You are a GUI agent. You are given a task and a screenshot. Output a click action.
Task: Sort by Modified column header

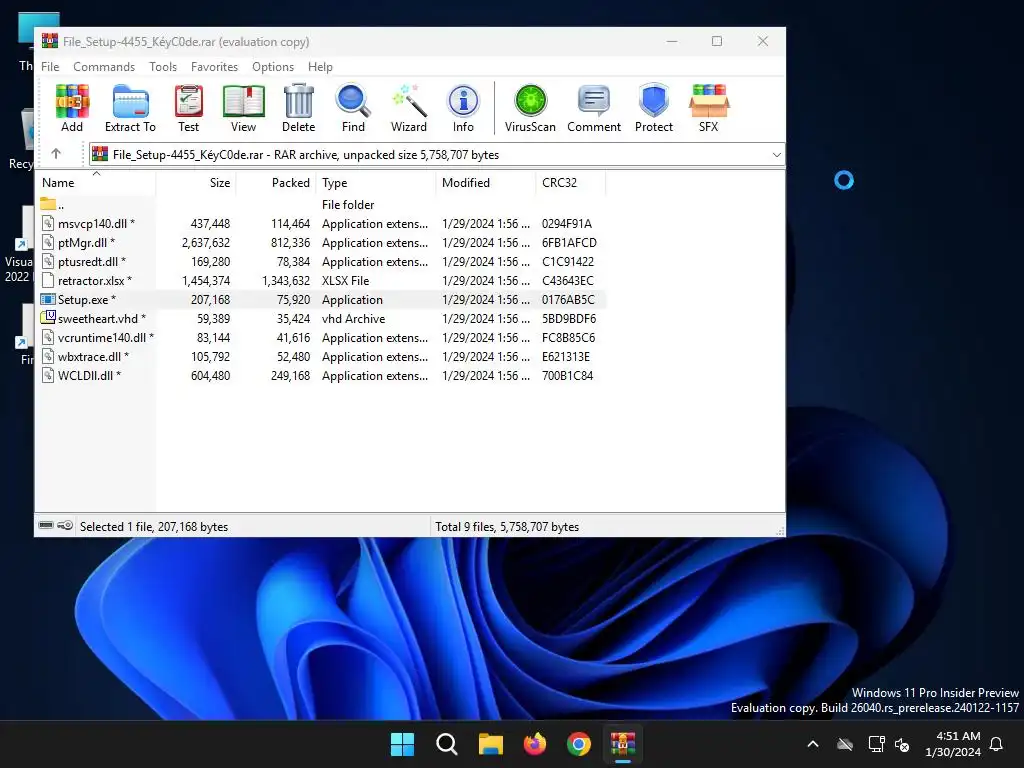(x=485, y=183)
